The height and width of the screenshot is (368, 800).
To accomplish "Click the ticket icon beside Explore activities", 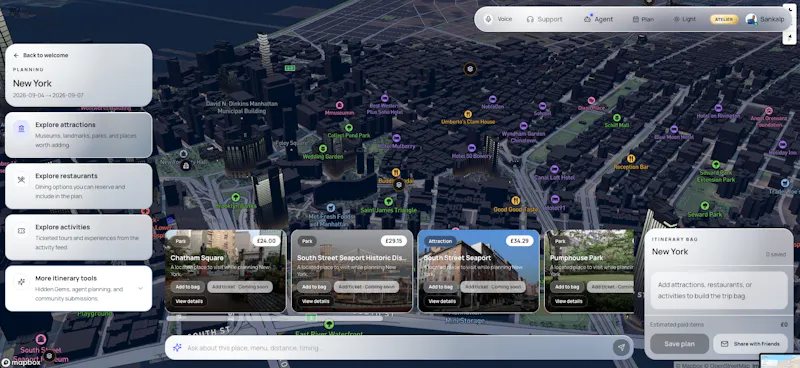I will [21, 231].
